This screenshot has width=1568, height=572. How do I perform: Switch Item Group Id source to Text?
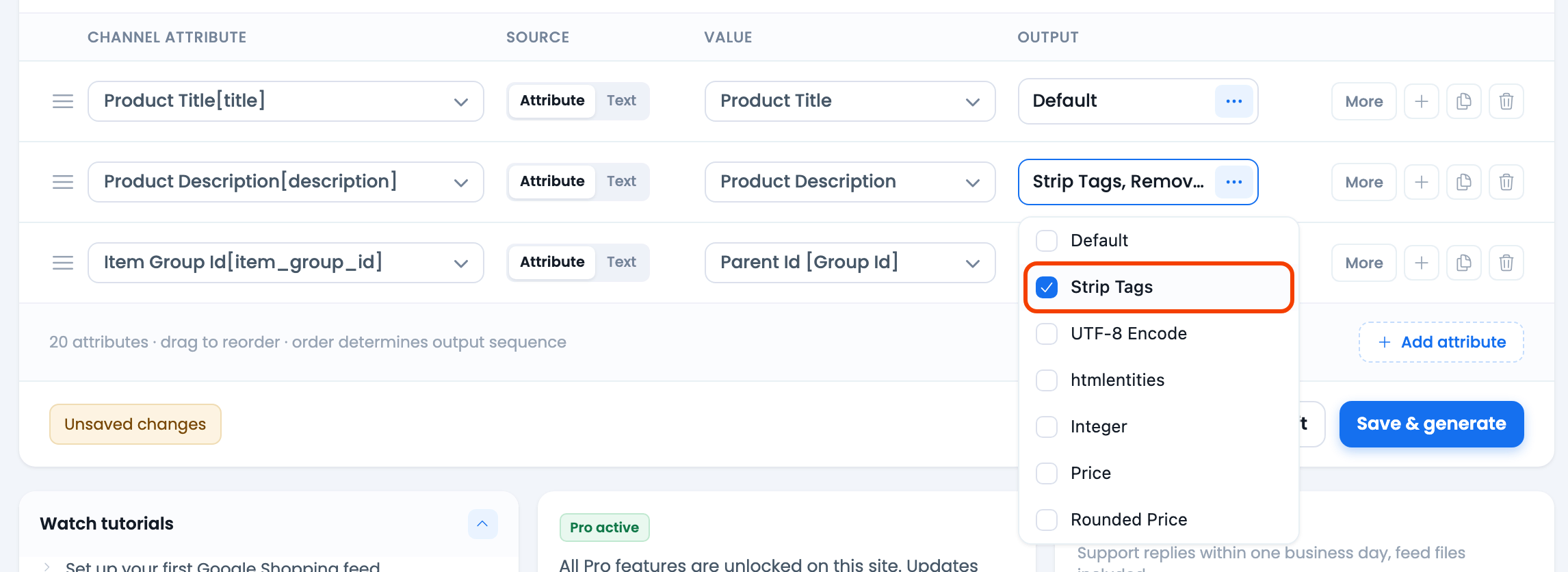pyautogui.click(x=621, y=262)
